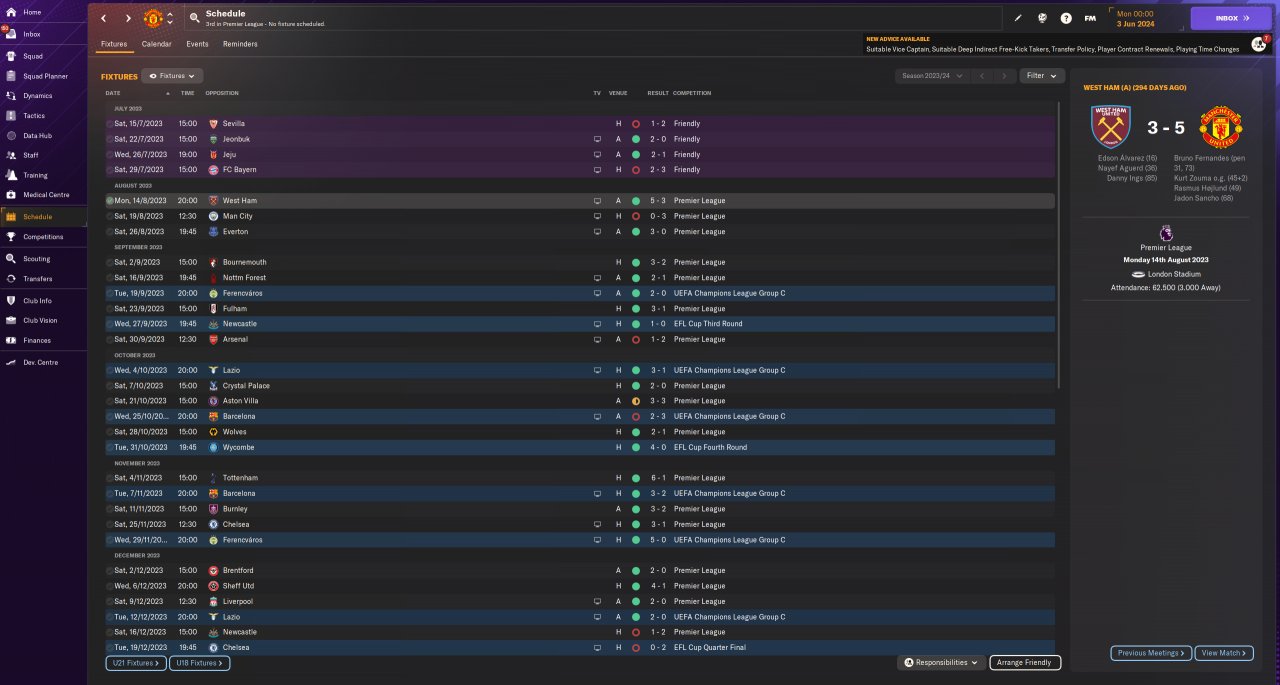Open the Filter dropdown
This screenshot has width=1280, height=685.
tap(1042, 76)
